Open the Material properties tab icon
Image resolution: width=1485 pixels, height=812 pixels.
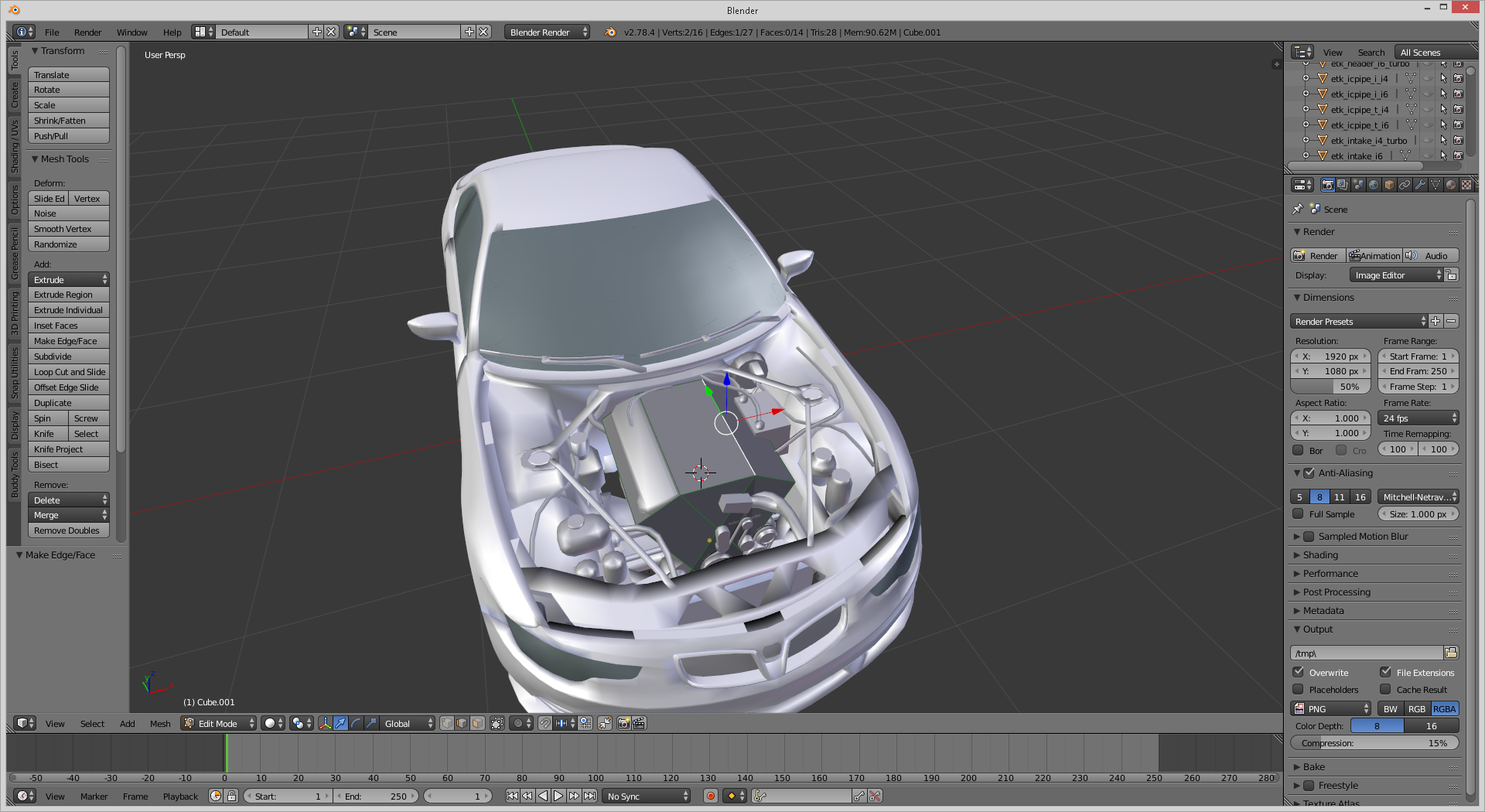[x=1451, y=185]
